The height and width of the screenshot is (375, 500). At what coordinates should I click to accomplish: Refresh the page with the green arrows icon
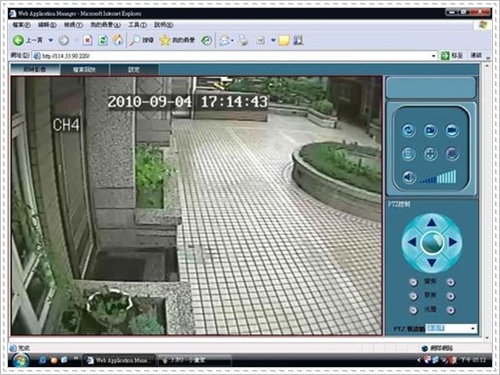pyautogui.click(x=103, y=40)
